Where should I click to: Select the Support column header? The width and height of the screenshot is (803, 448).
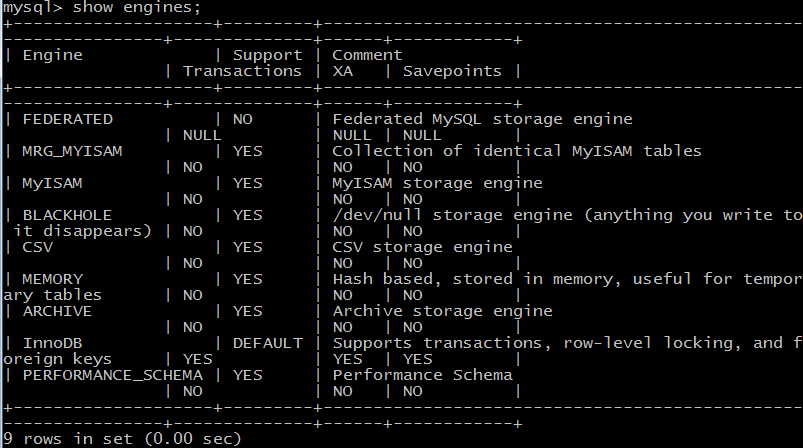(267, 55)
